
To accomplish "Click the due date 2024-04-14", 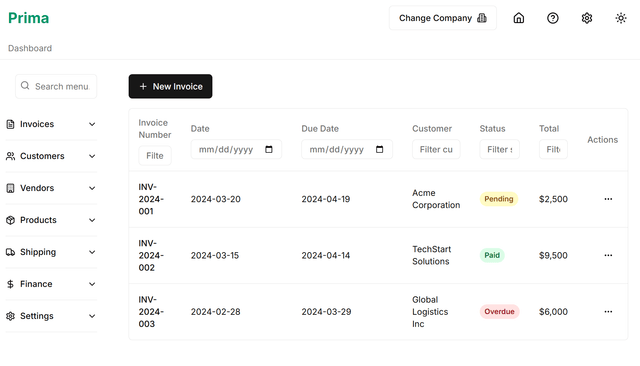I will click(326, 255).
